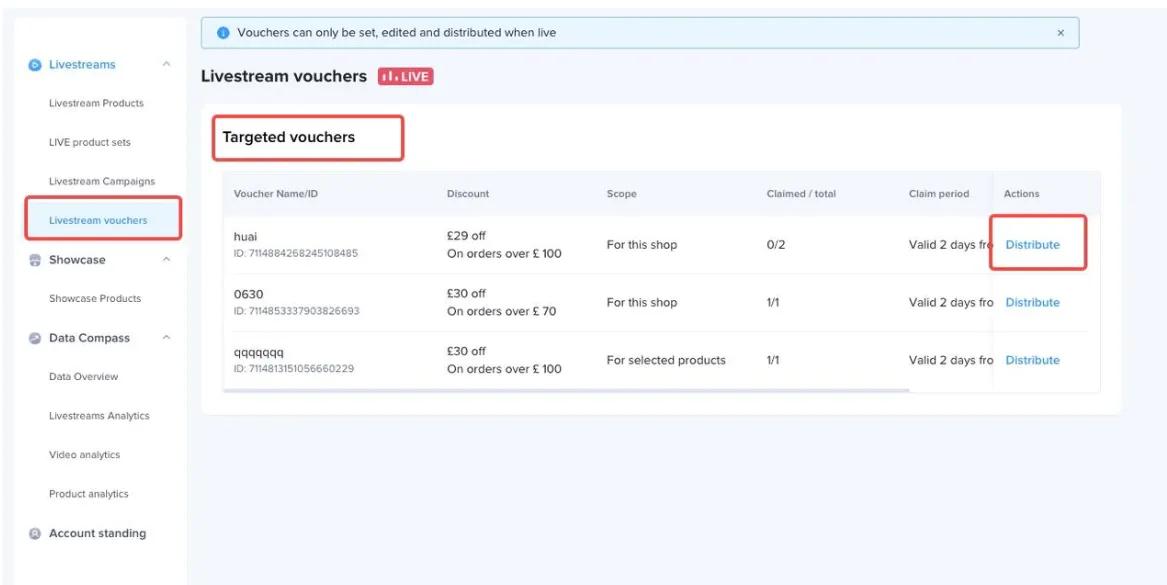Open Showcase Products page

(95, 298)
